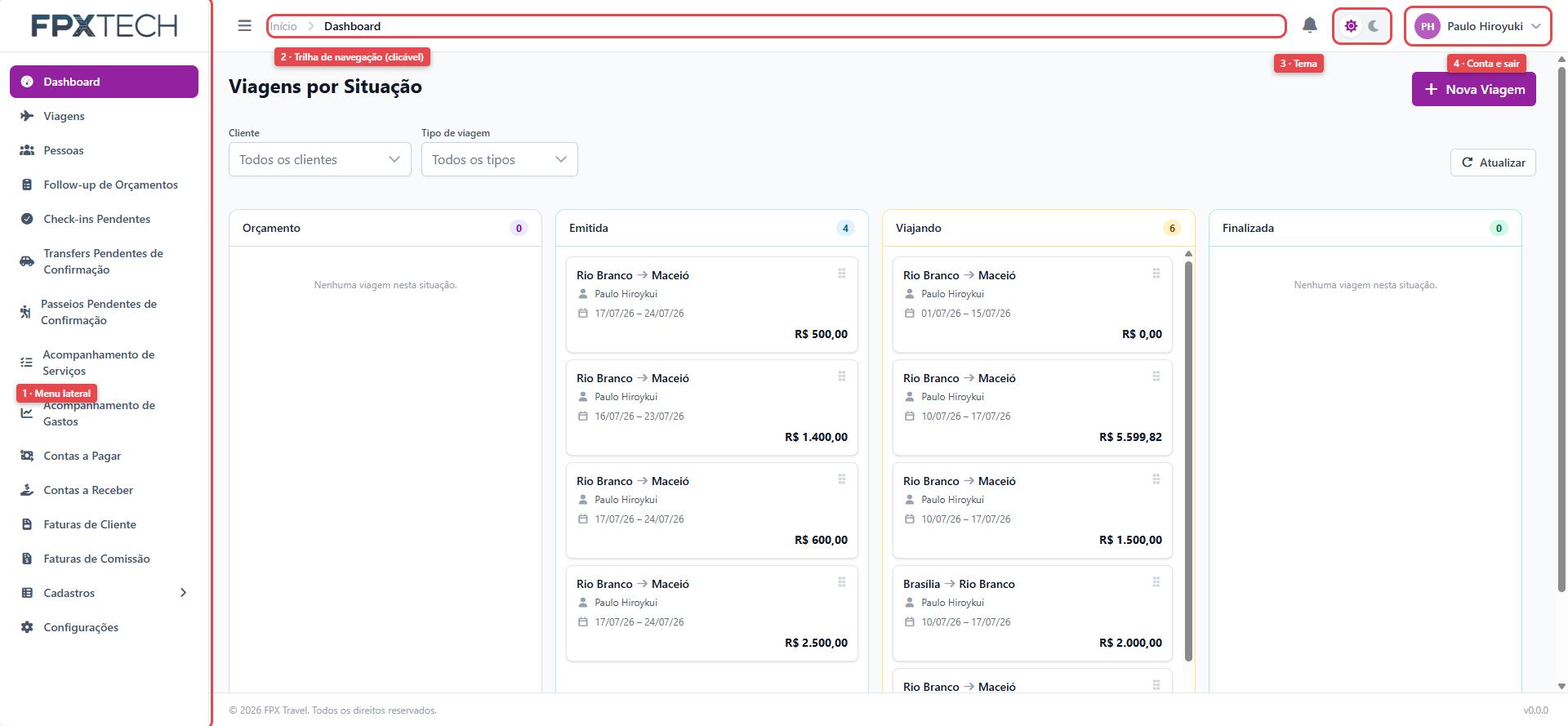The width and height of the screenshot is (1568, 726).
Task: Click date range 16/07/26 – 23/07/26
Action: point(639,416)
